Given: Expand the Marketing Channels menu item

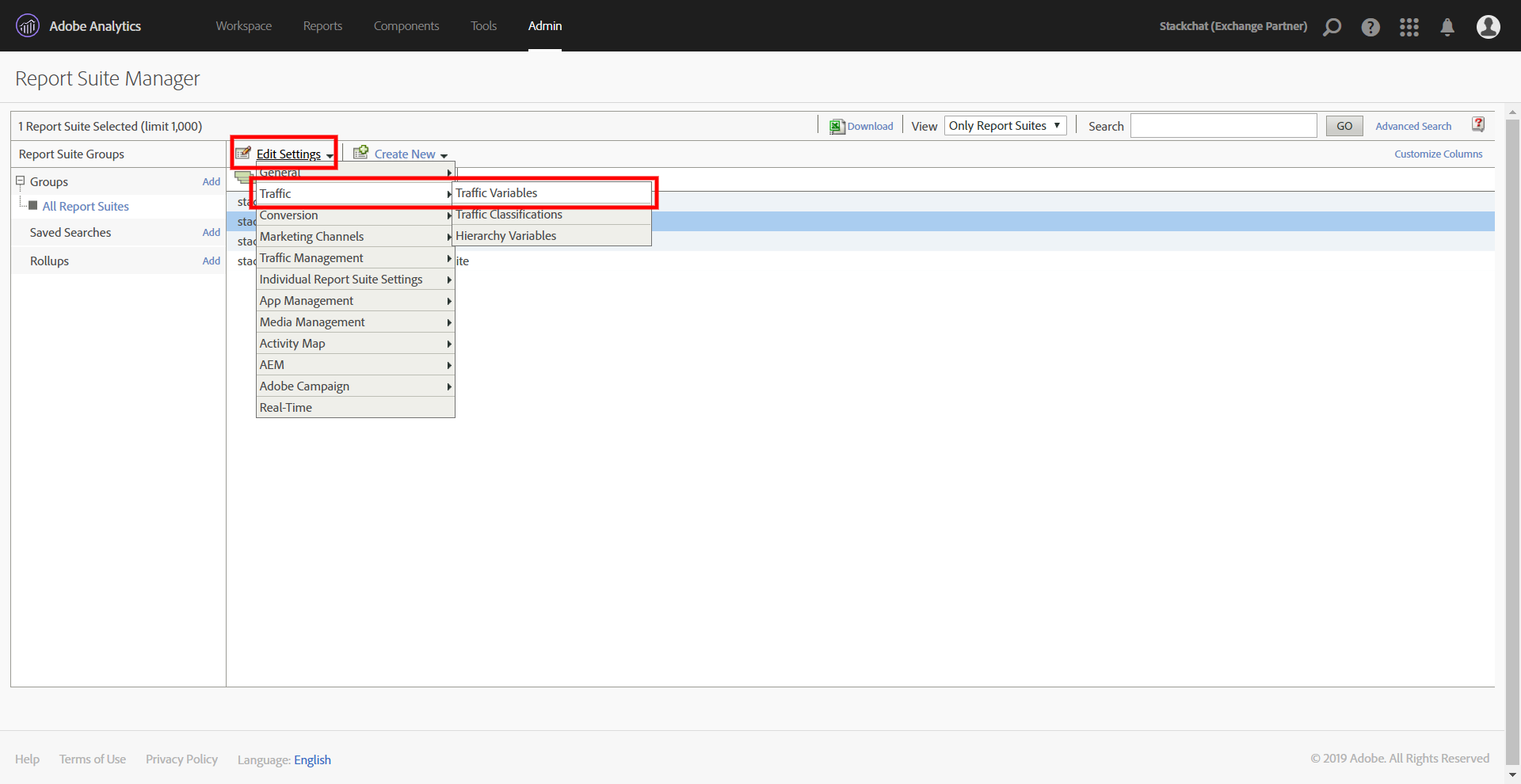Looking at the screenshot, I should tap(355, 237).
